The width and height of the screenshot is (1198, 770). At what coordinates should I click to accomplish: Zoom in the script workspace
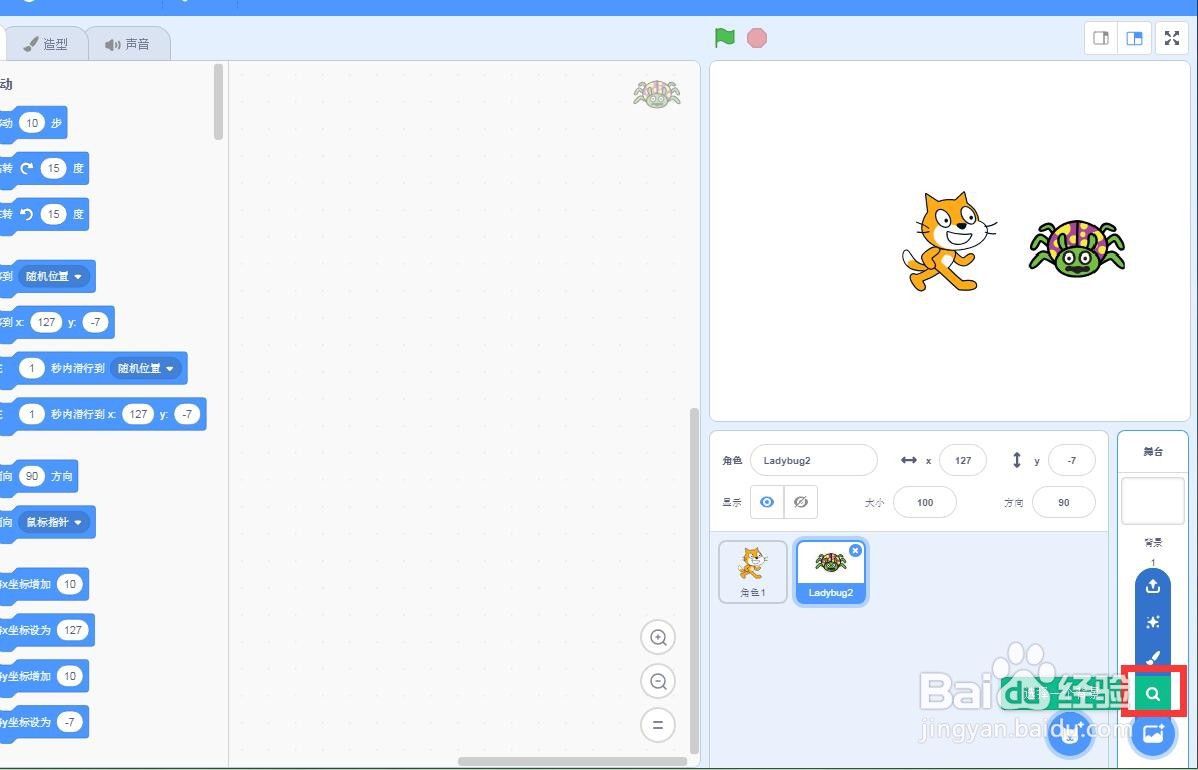click(x=658, y=637)
